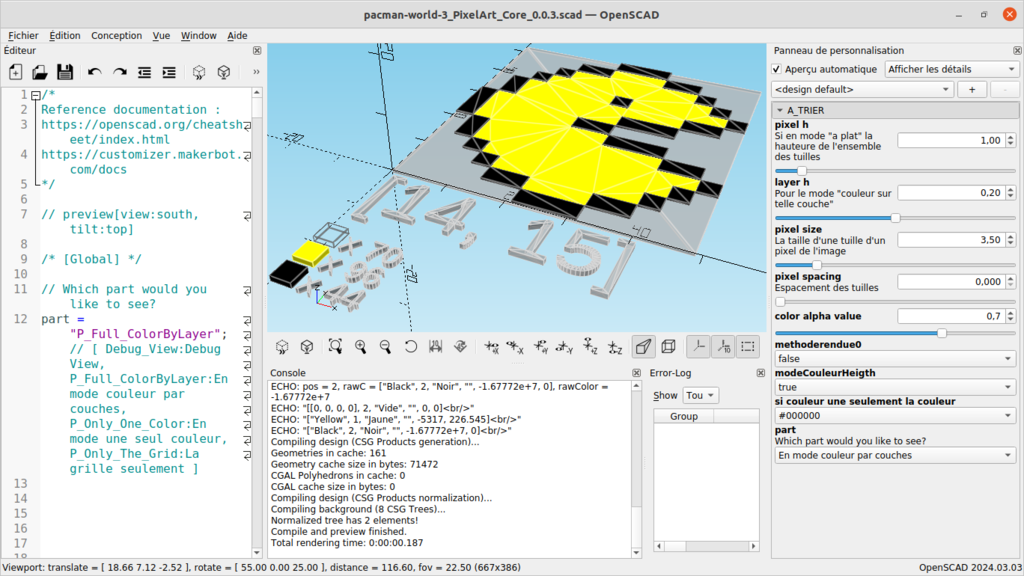This screenshot has width=1024, height=576.
Task: Fit all geometry with View All
Action: point(336,347)
